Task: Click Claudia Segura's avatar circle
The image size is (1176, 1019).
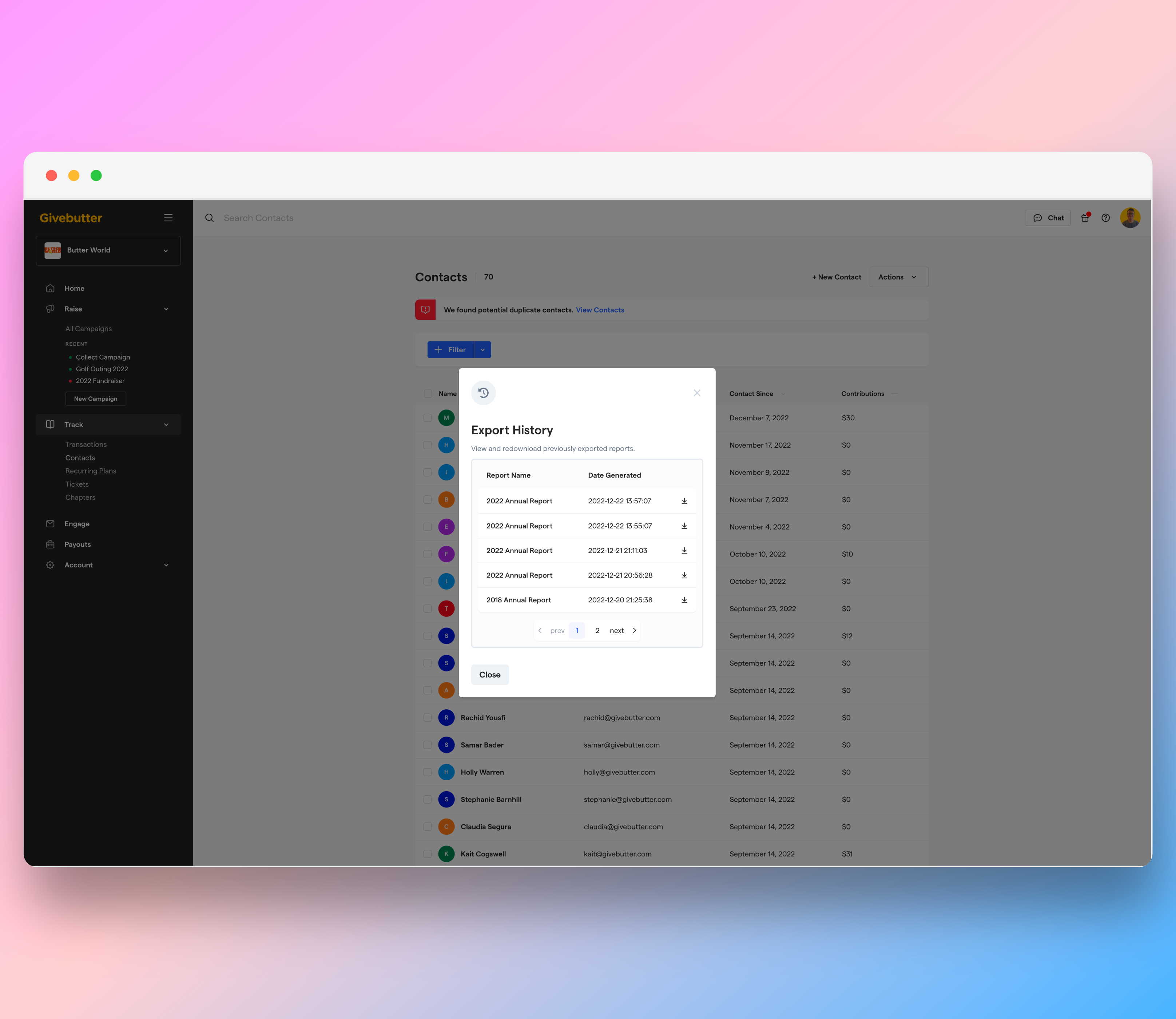Action: pos(446,827)
